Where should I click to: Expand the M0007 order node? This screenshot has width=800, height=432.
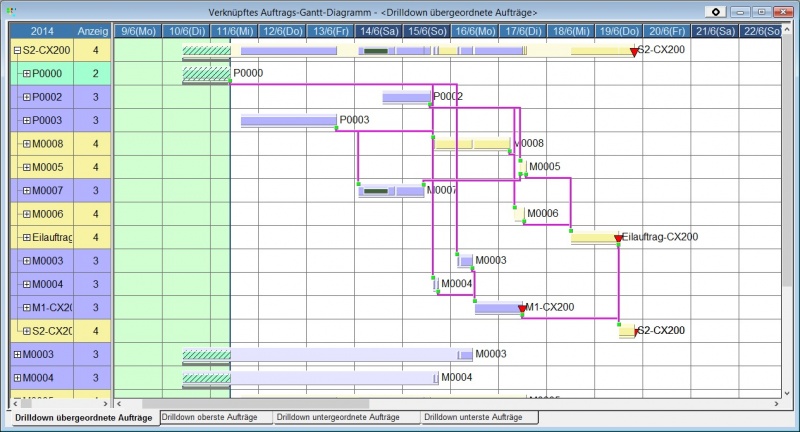[27, 191]
